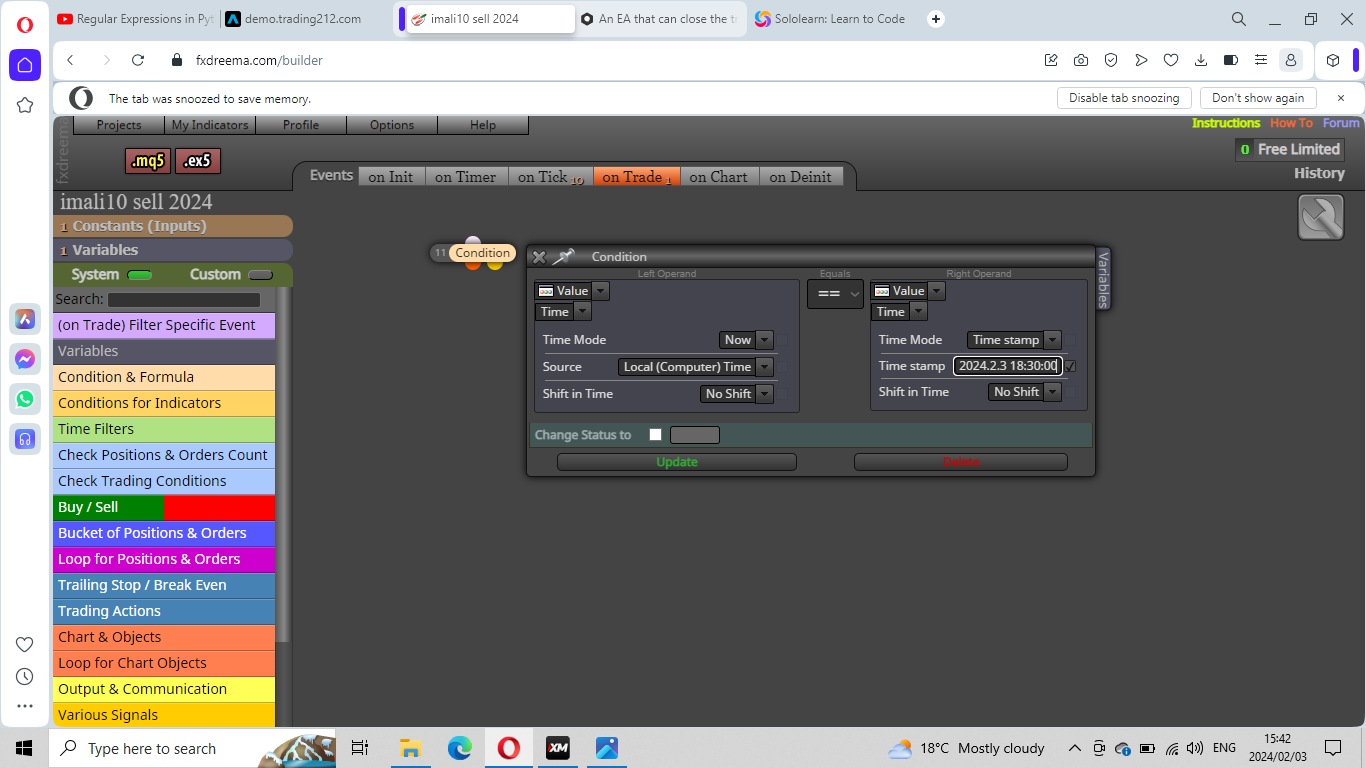Viewport: 1366px width, 768px height.
Task: Tick the Change Status to checkbox
Action: point(656,434)
